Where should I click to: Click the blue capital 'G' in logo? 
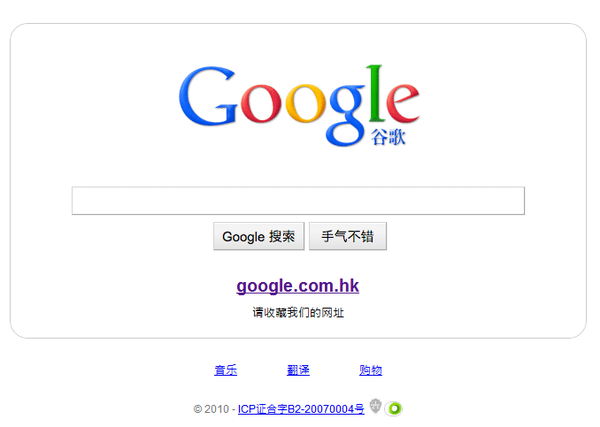(208, 96)
